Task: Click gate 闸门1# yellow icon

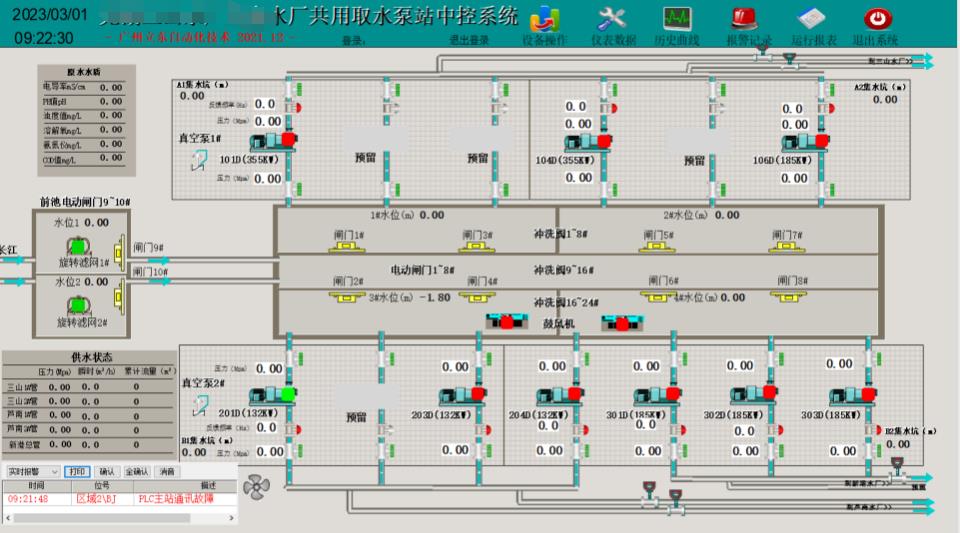Action: click(x=347, y=247)
